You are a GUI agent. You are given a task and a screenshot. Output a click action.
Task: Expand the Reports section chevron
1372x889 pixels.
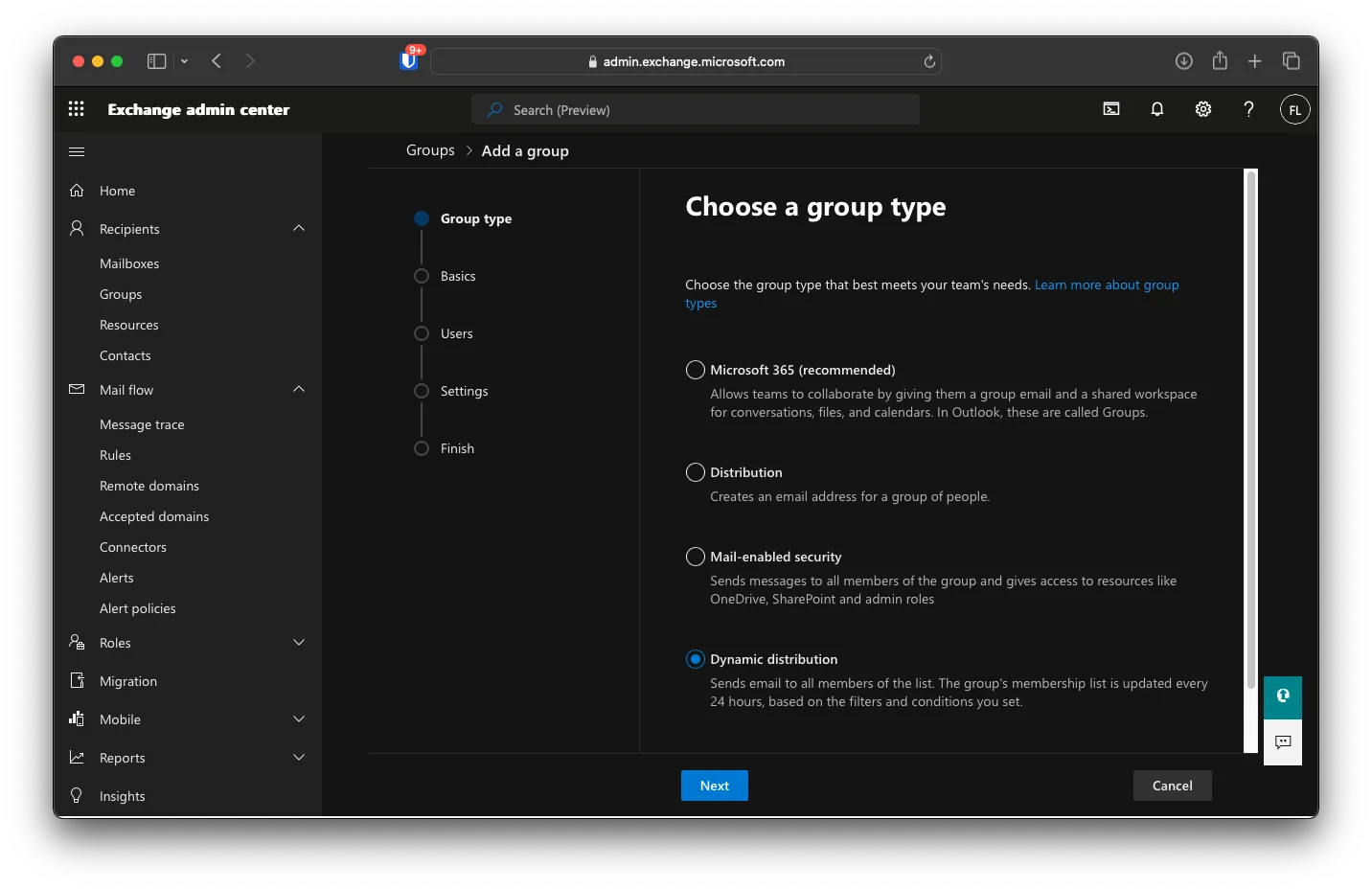pos(299,757)
